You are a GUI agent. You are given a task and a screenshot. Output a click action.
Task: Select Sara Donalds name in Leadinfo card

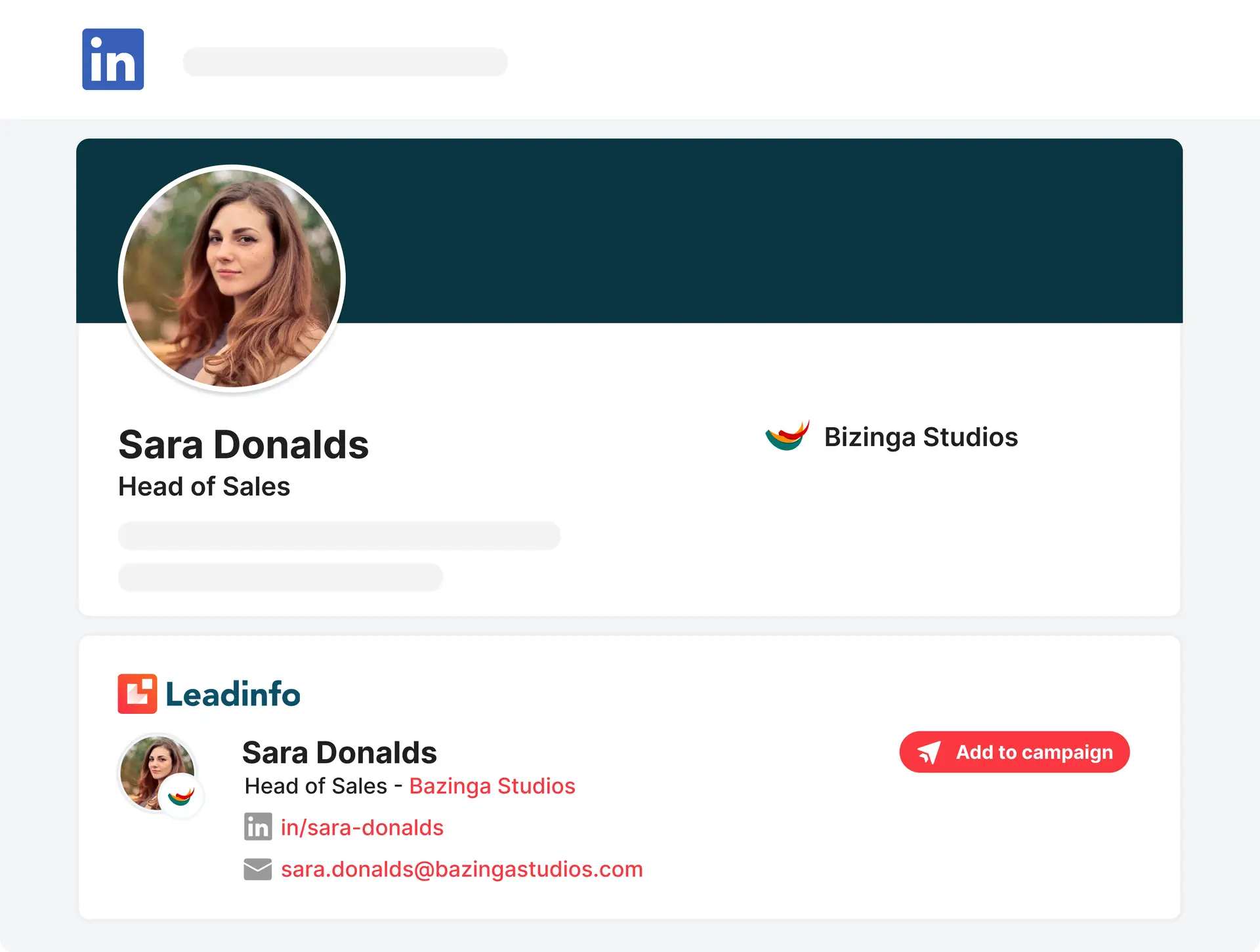point(339,753)
